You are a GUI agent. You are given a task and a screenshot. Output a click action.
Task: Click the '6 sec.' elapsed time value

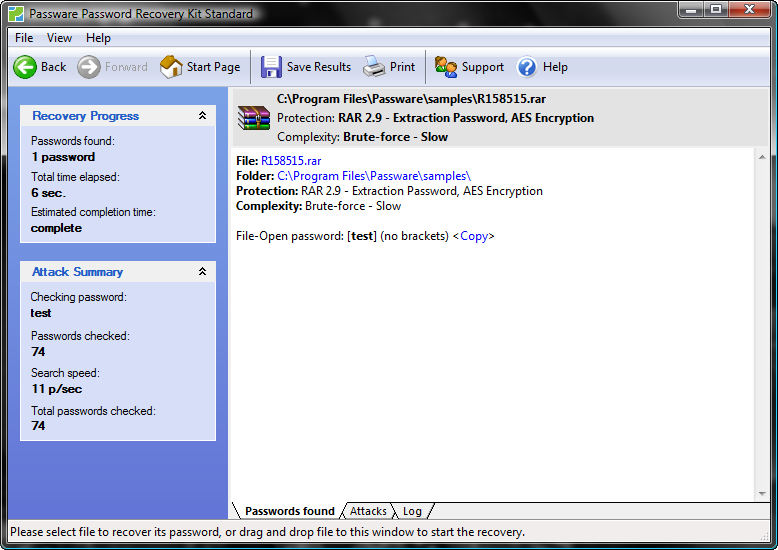tap(48, 193)
